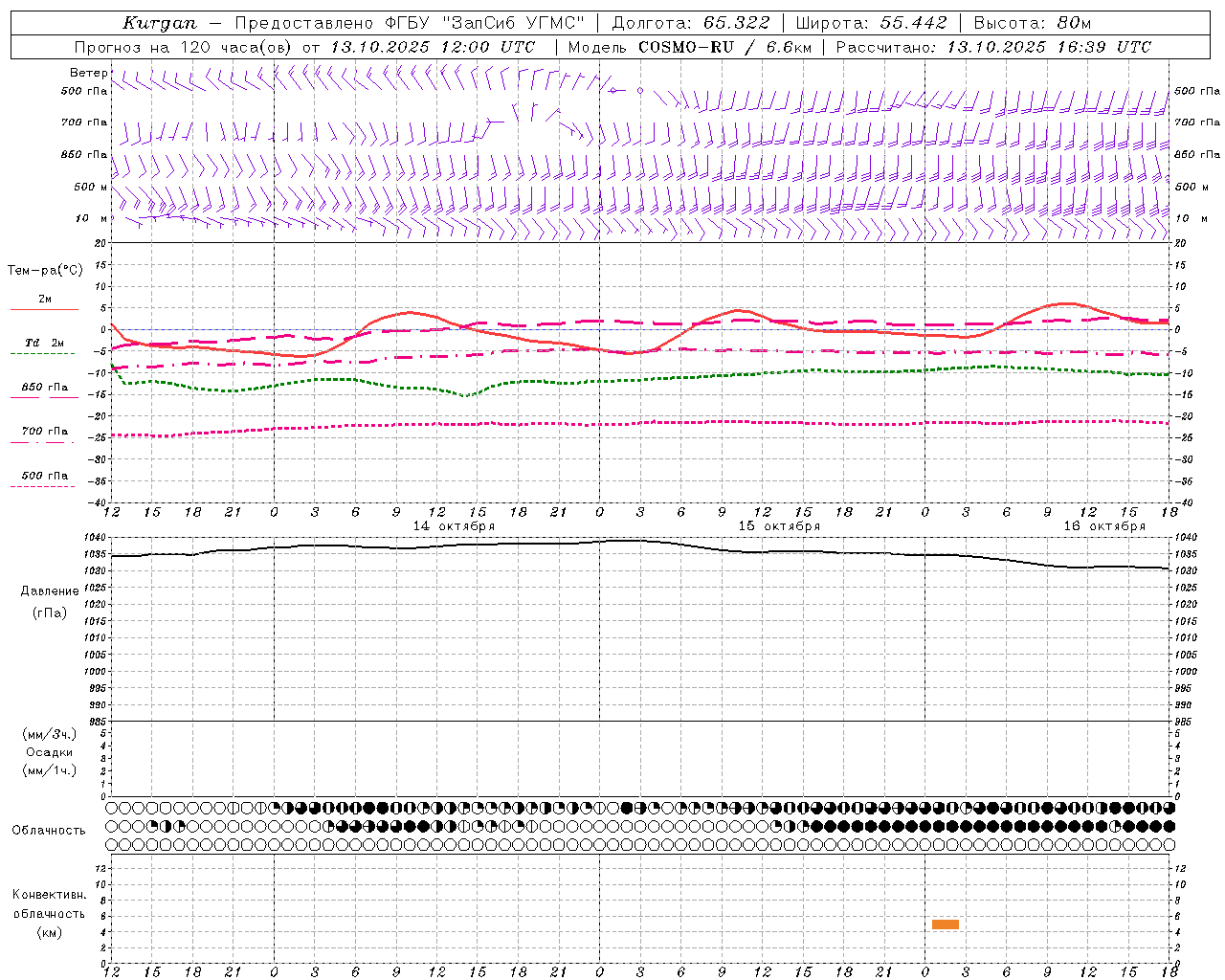Click the (гПа) unit label under Давление
Image resolution: width=1225 pixels, height=980 pixels.
50,613
